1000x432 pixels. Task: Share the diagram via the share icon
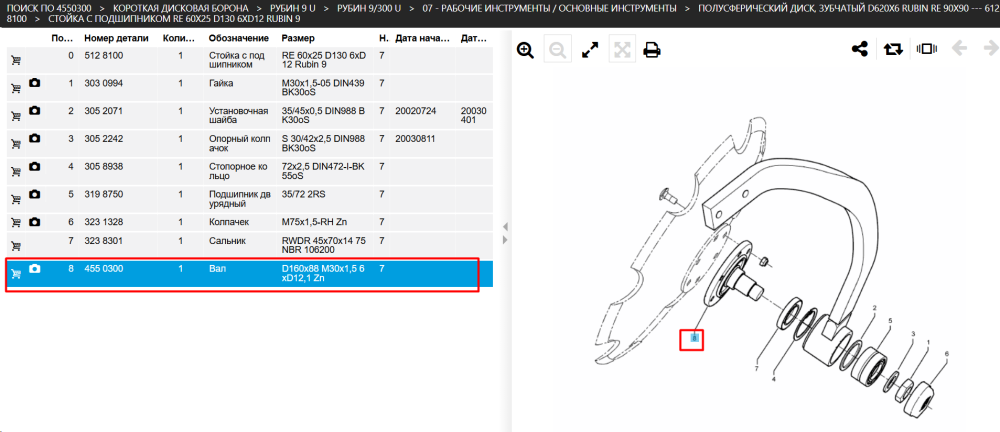[860, 49]
